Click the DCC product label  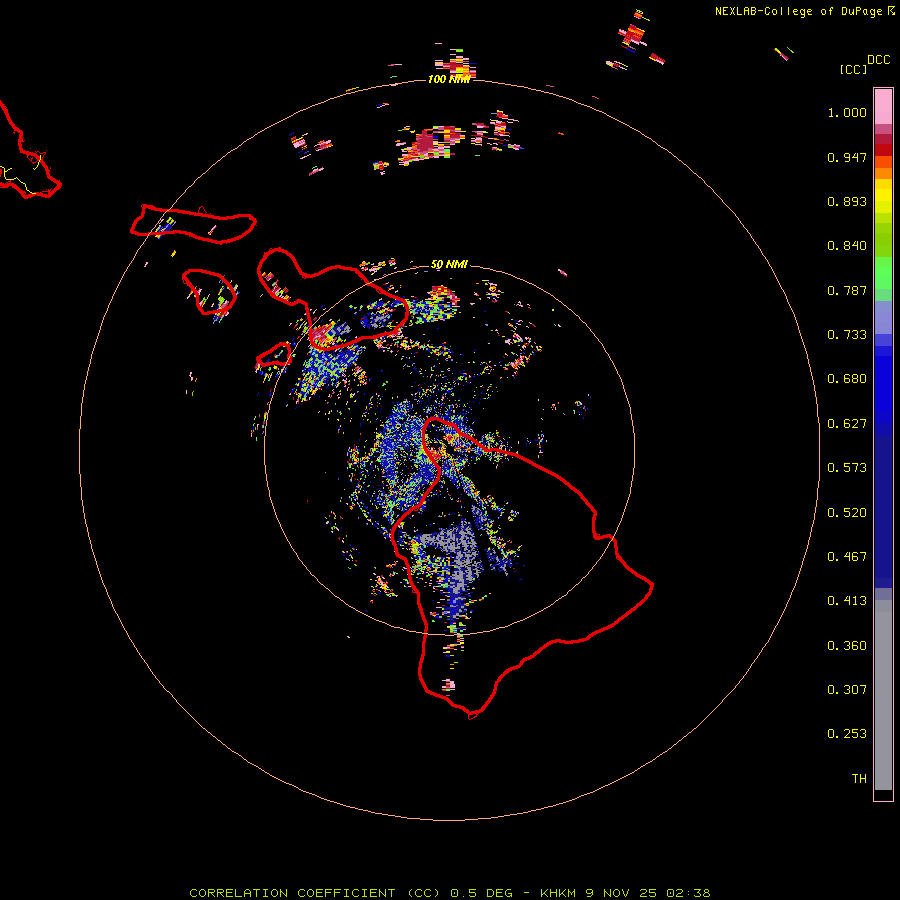[x=878, y=60]
